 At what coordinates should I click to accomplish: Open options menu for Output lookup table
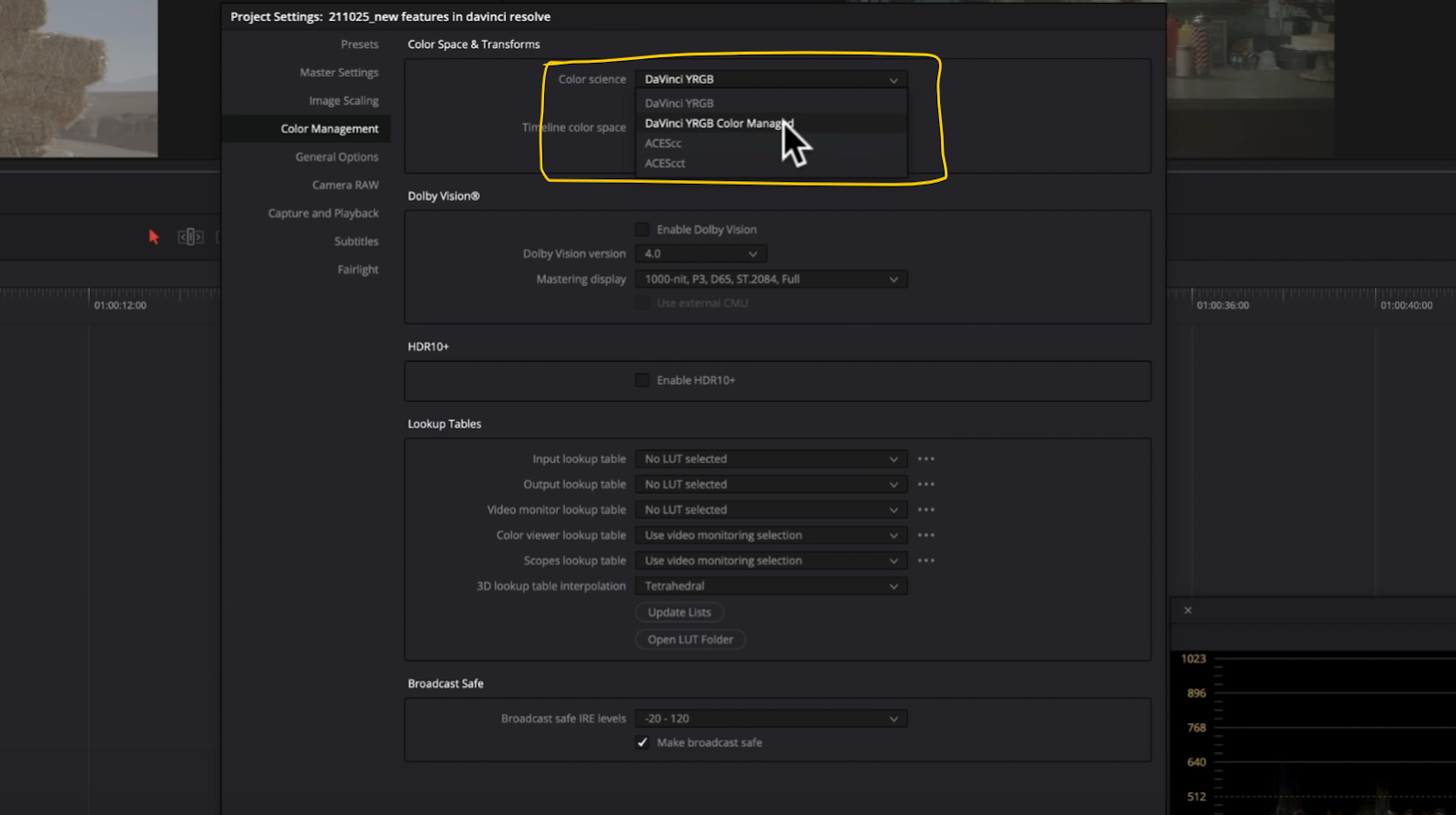[x=926, y=485]
